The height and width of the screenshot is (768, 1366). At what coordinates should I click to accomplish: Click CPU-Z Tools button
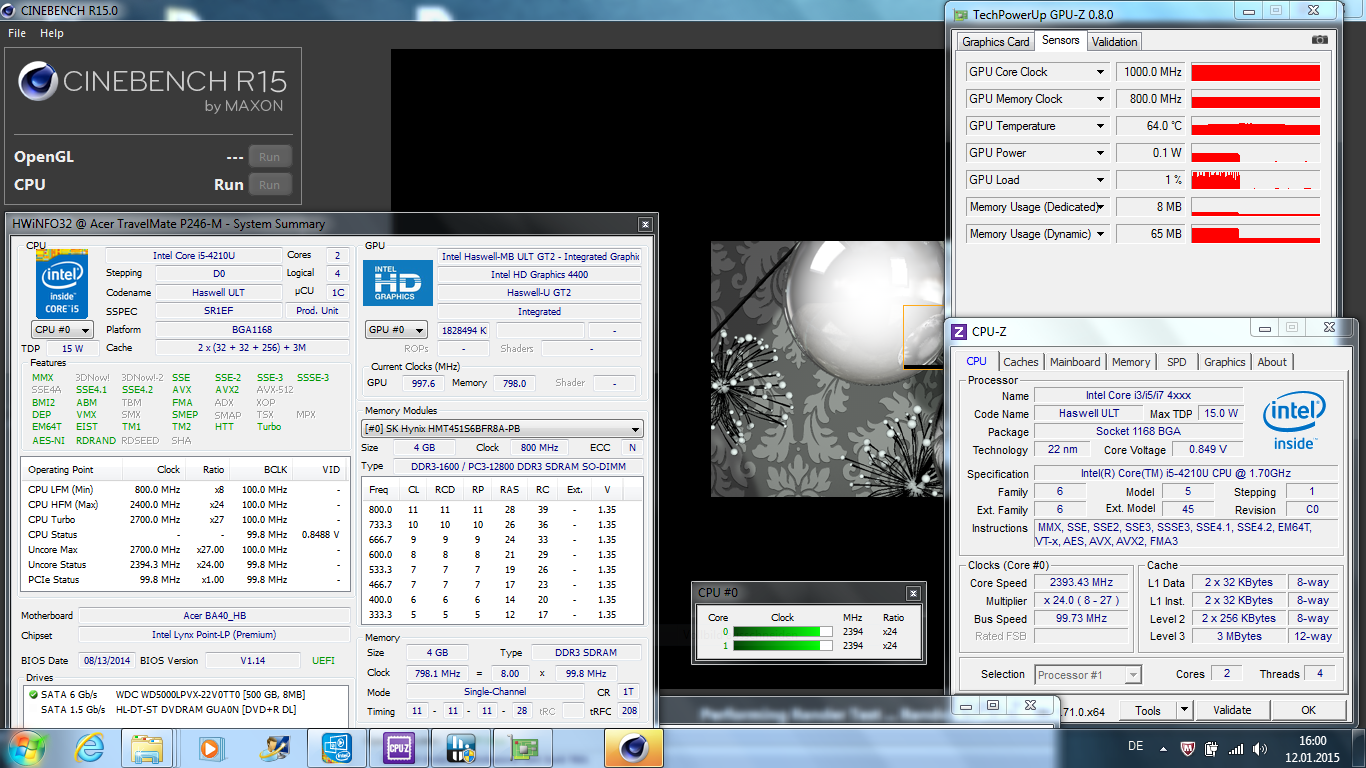coord(1148,710)
